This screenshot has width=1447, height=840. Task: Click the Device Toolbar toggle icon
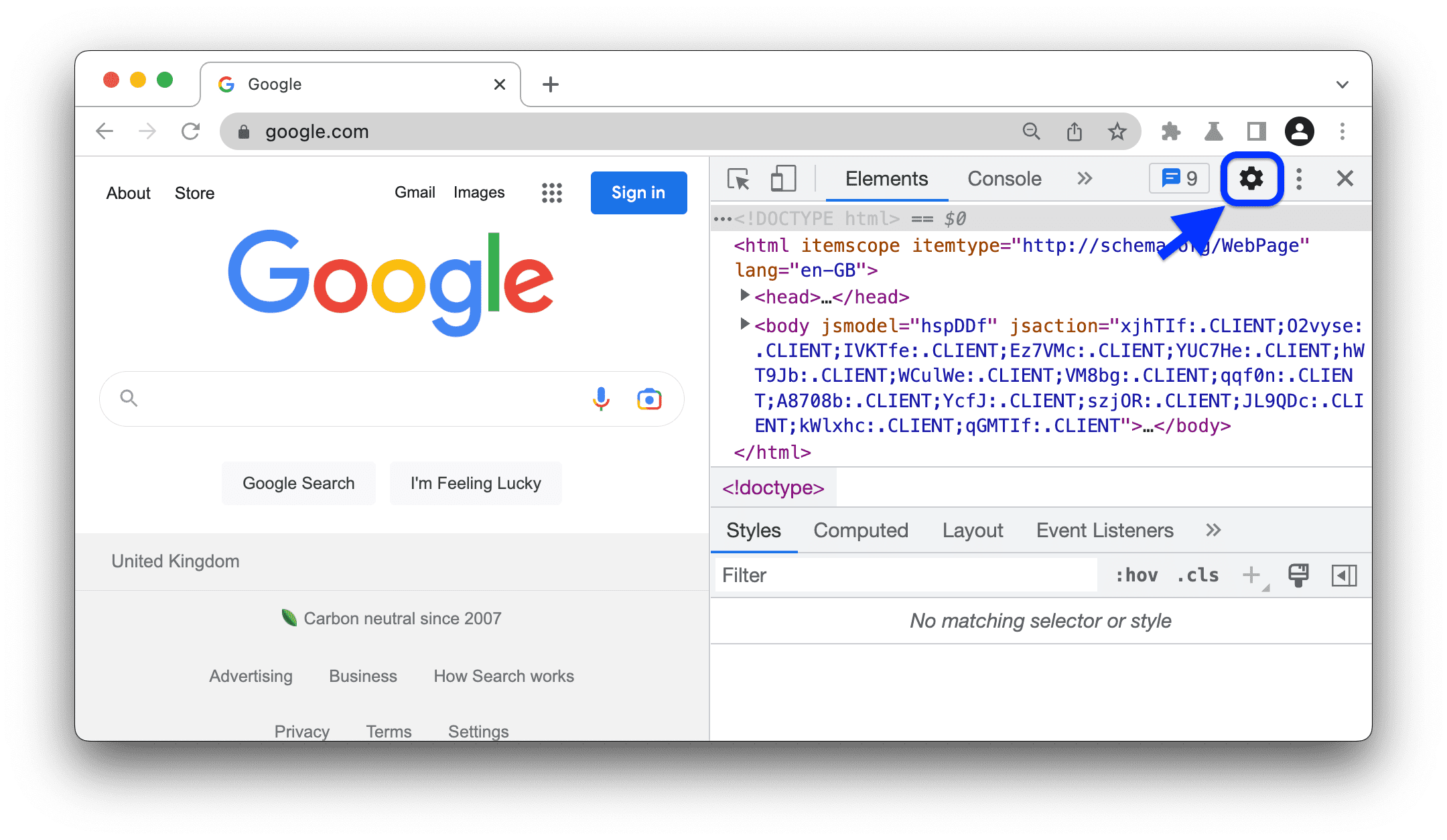[783, 178]
